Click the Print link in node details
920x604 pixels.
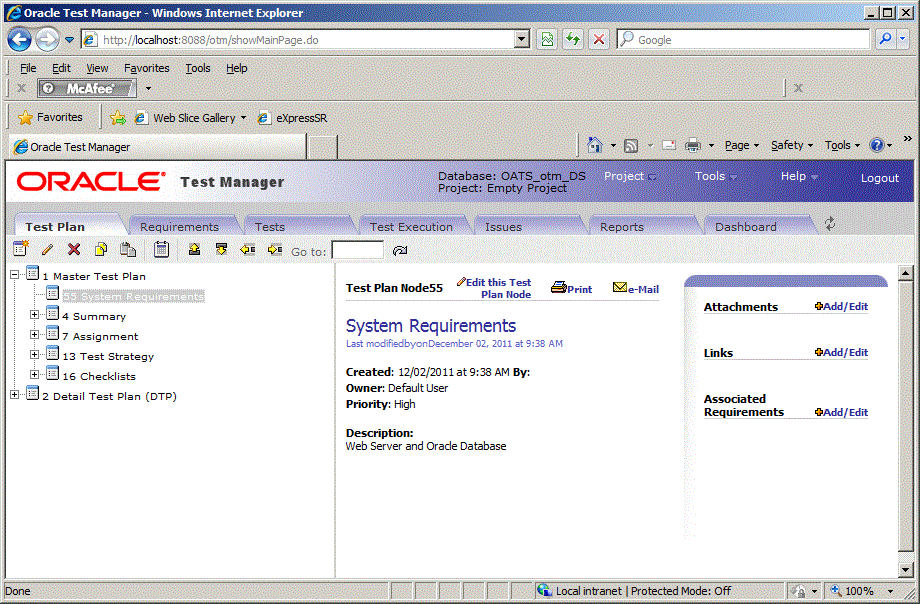click(x=571, y=288)
